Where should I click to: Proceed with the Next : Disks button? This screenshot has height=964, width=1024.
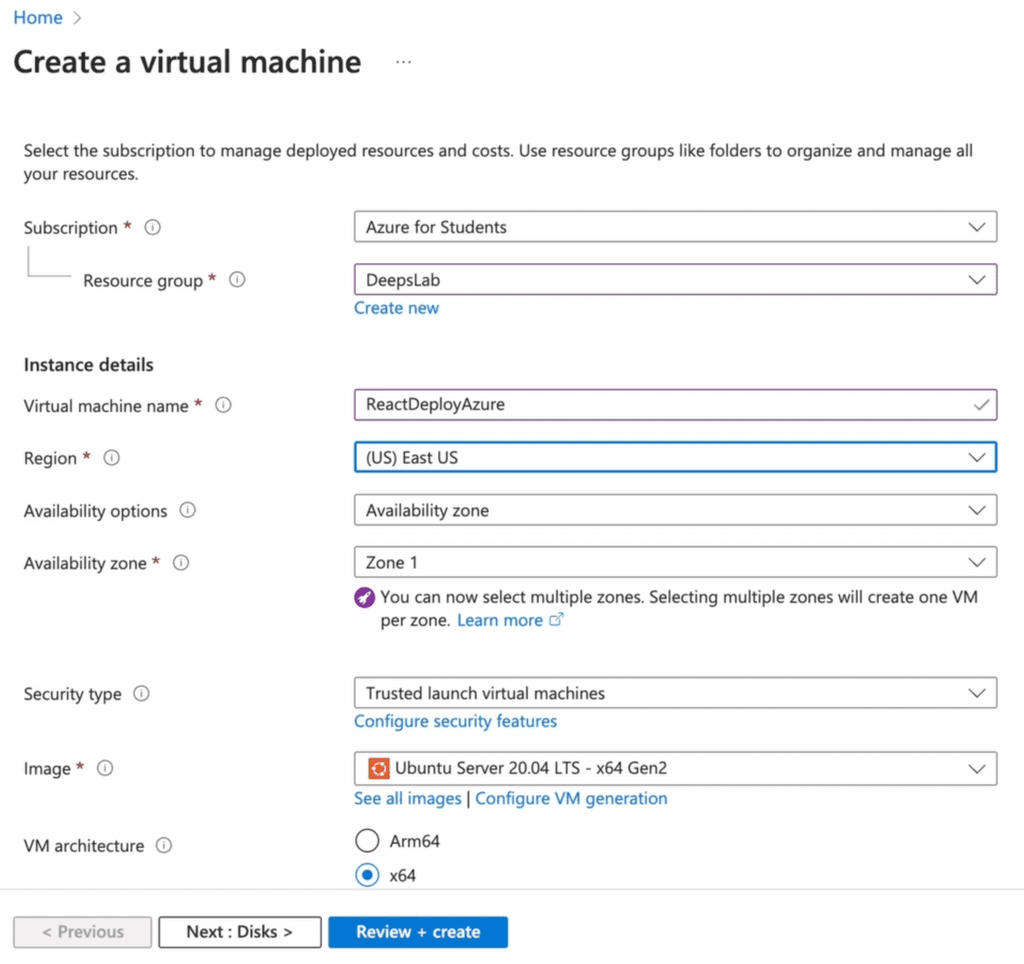click(240, 932)
